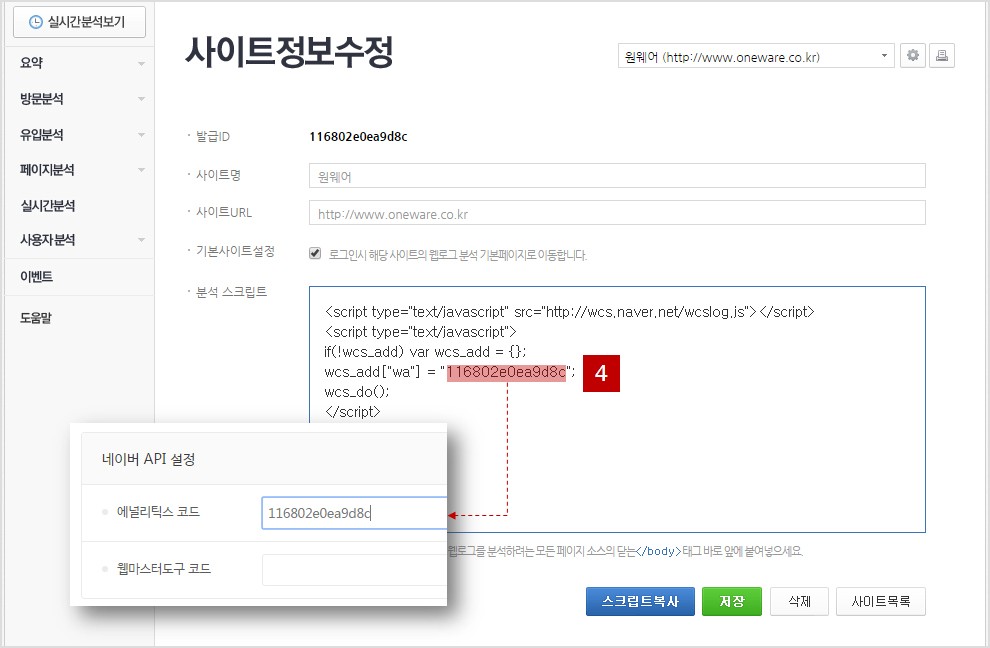Image resolution: width=990 pixels, height=648 pixels.
Task: Click the 분석 스크립트 field label
Action: coord(231,292)
